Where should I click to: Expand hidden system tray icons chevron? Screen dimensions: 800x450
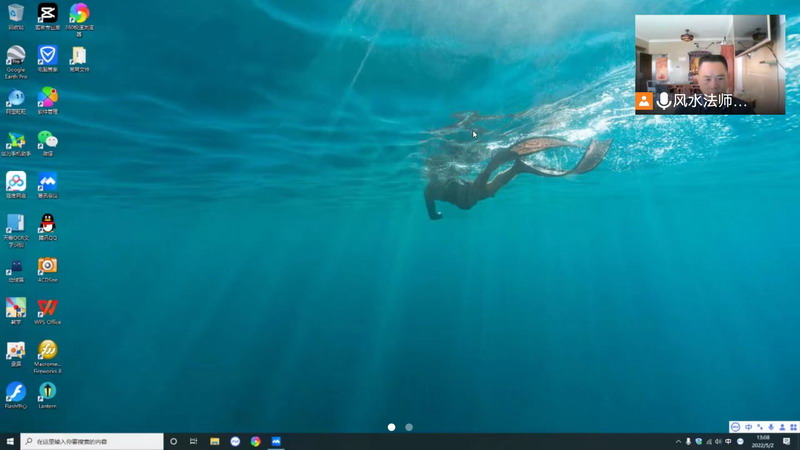click(678, 441)
